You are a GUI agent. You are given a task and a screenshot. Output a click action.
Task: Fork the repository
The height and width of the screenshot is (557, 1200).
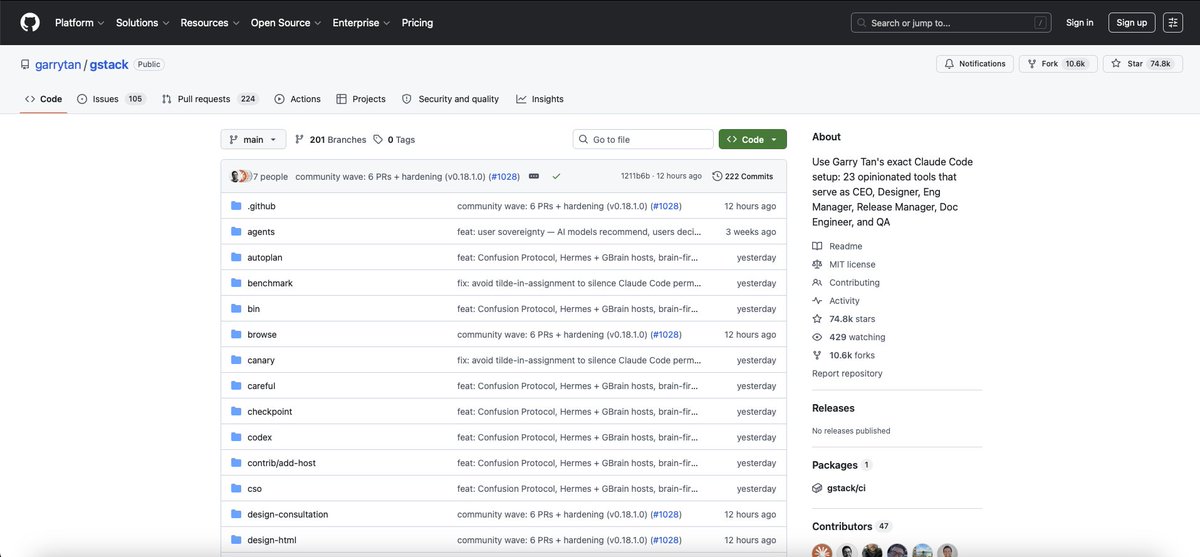click(x=1058, y=64)
